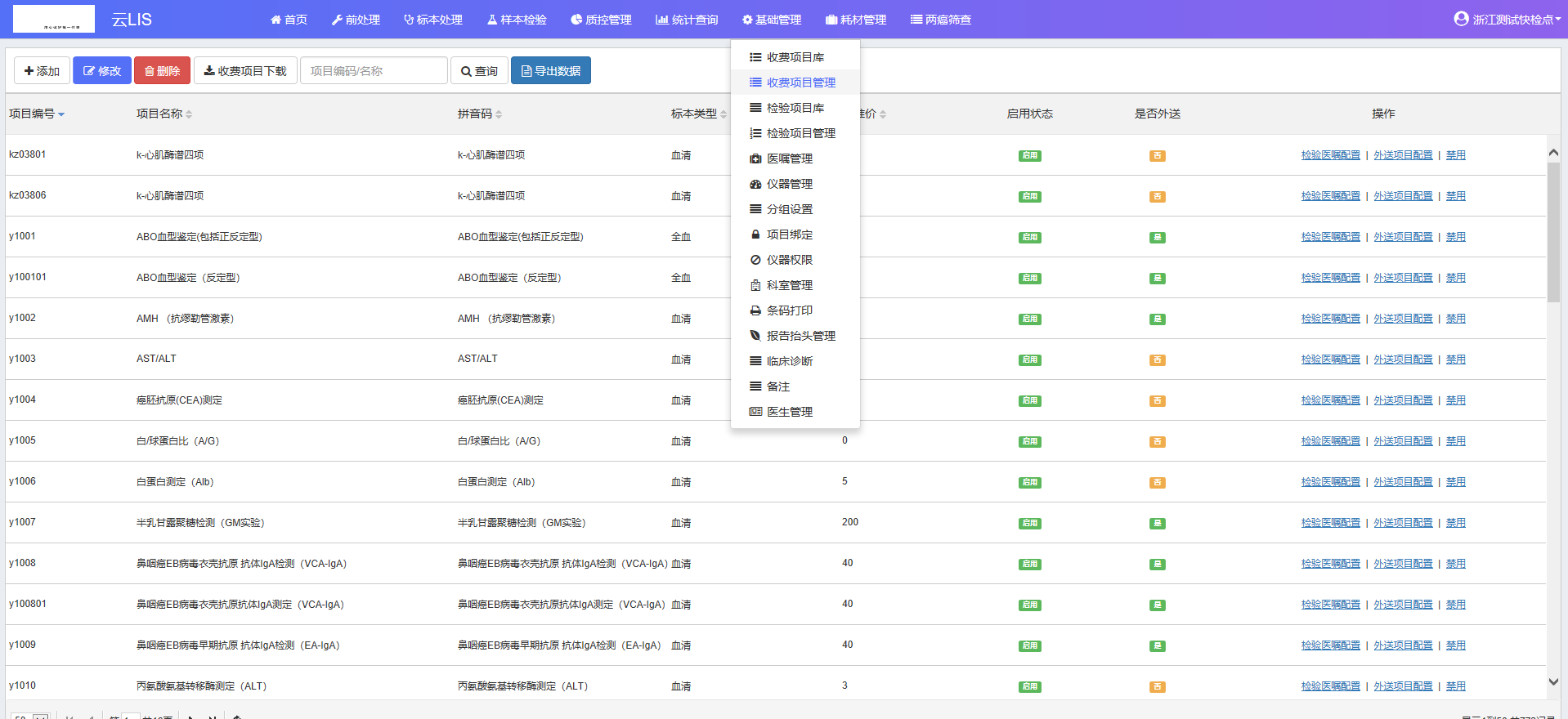Sort by 项目名称 column arrow

click(x=189, y=114)
